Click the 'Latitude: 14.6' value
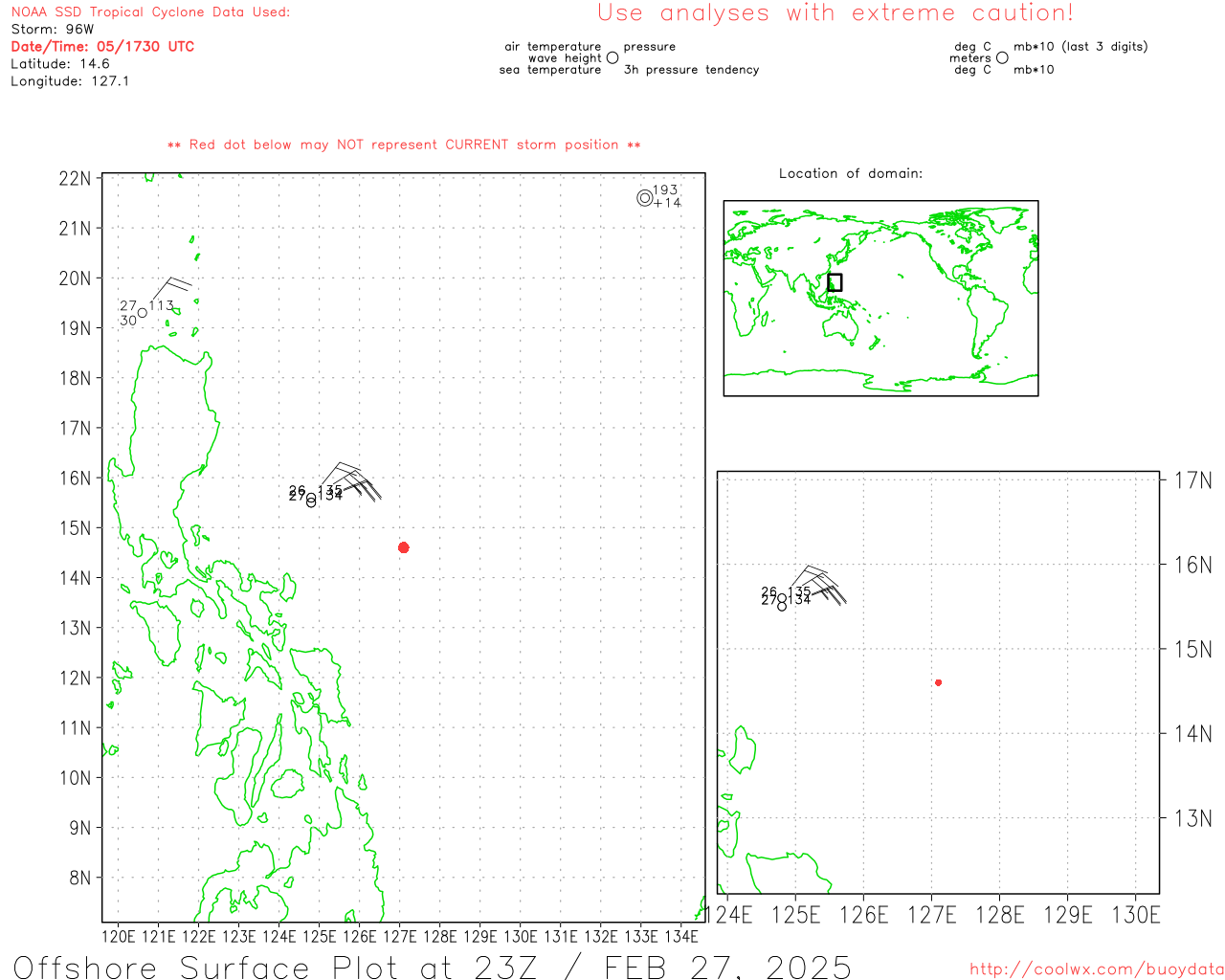 (x=60, y=64)
